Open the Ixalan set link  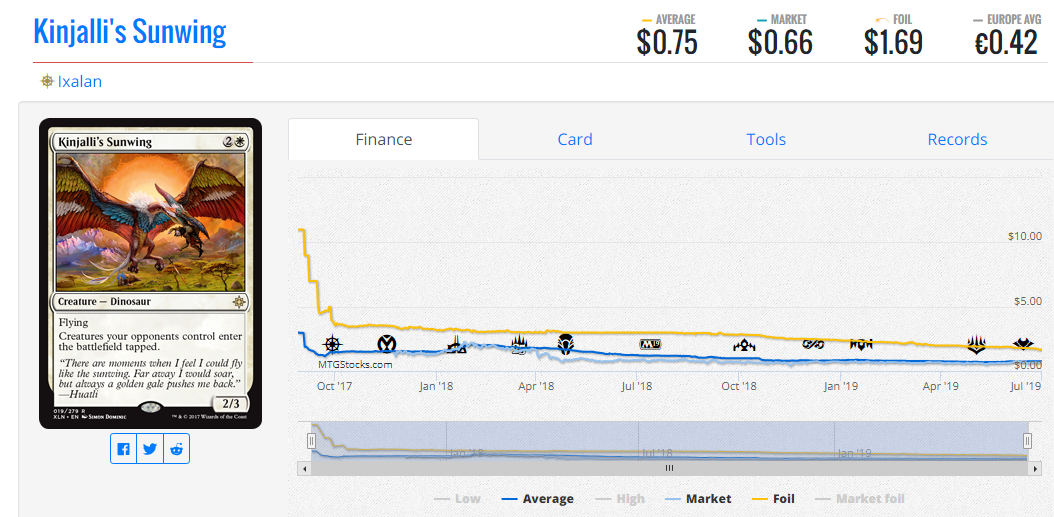(x=80, y=82)
